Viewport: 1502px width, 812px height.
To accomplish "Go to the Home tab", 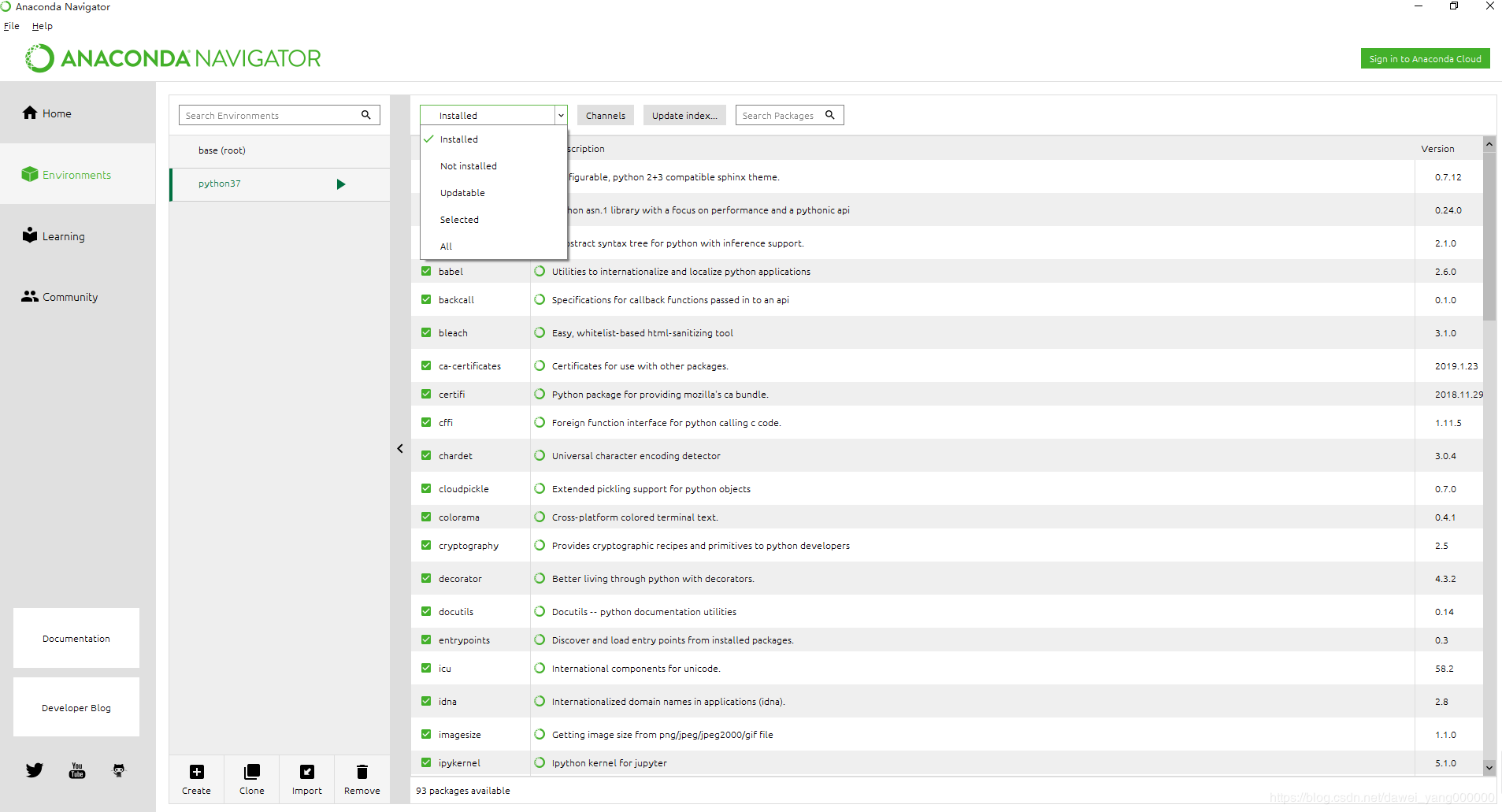I will pos(78,113).
